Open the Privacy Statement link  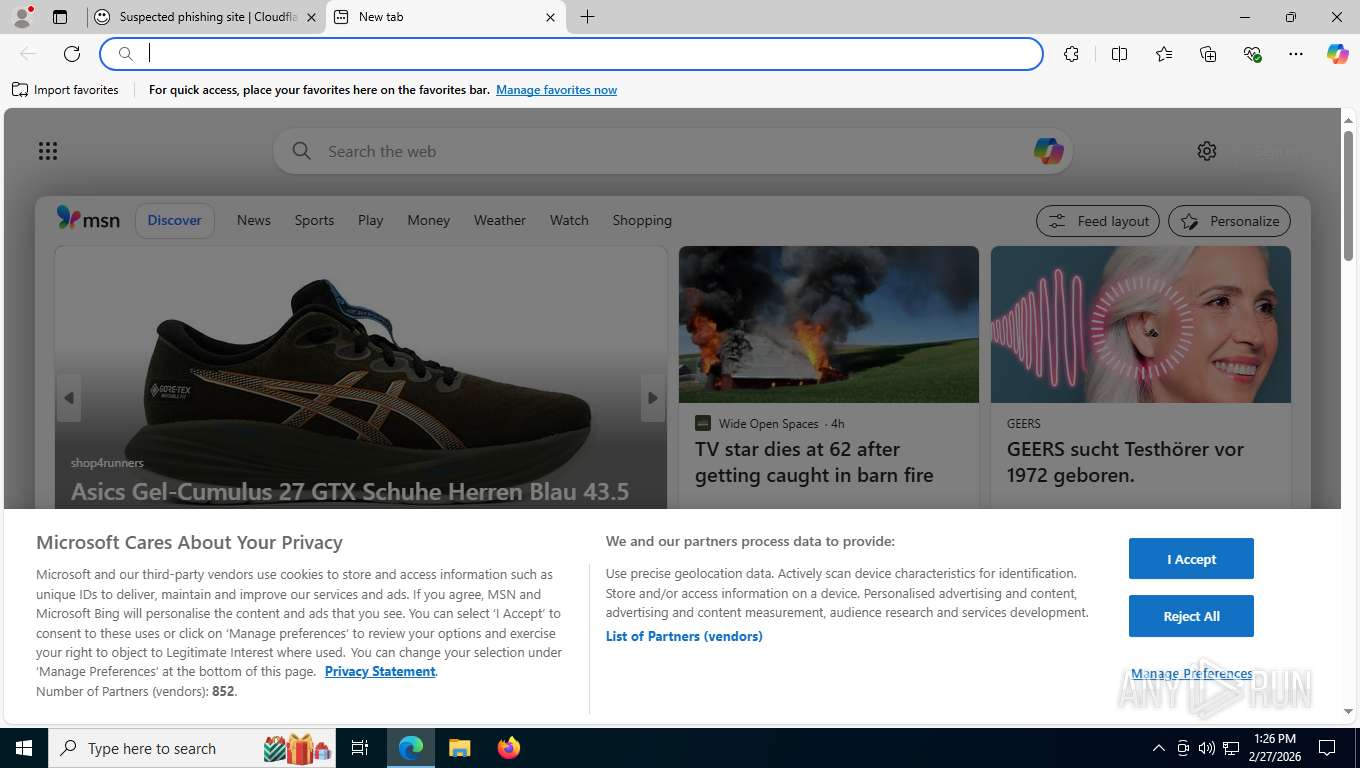click(380, 671)
